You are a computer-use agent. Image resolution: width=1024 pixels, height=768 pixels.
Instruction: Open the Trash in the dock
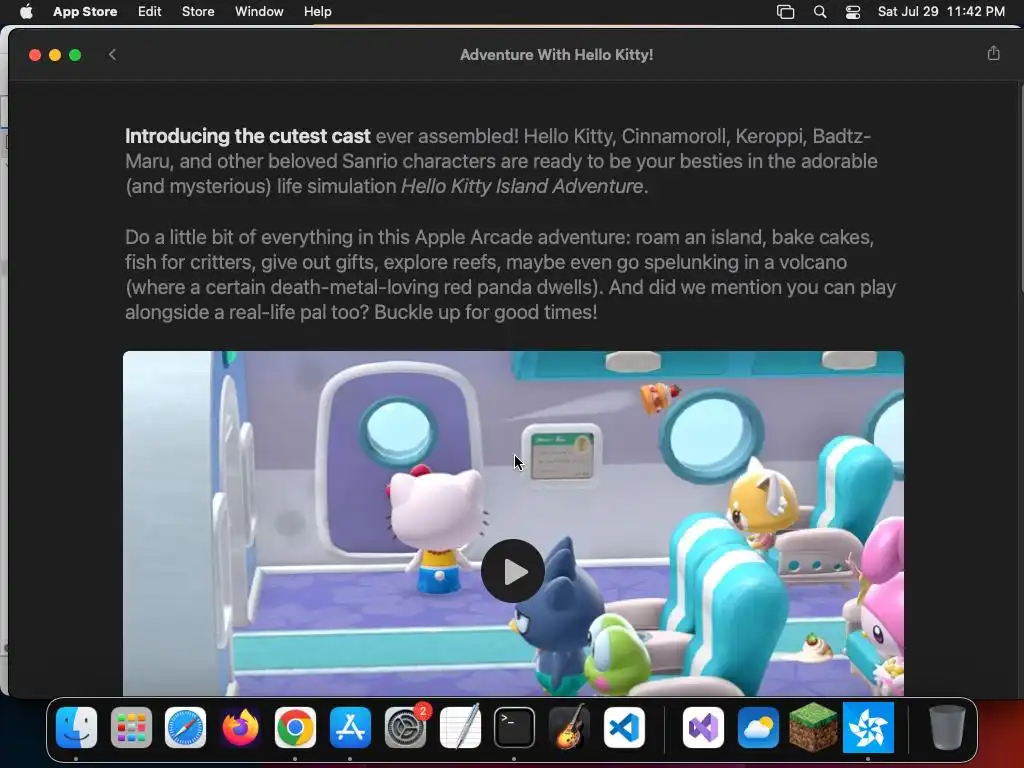click(947, 728)
